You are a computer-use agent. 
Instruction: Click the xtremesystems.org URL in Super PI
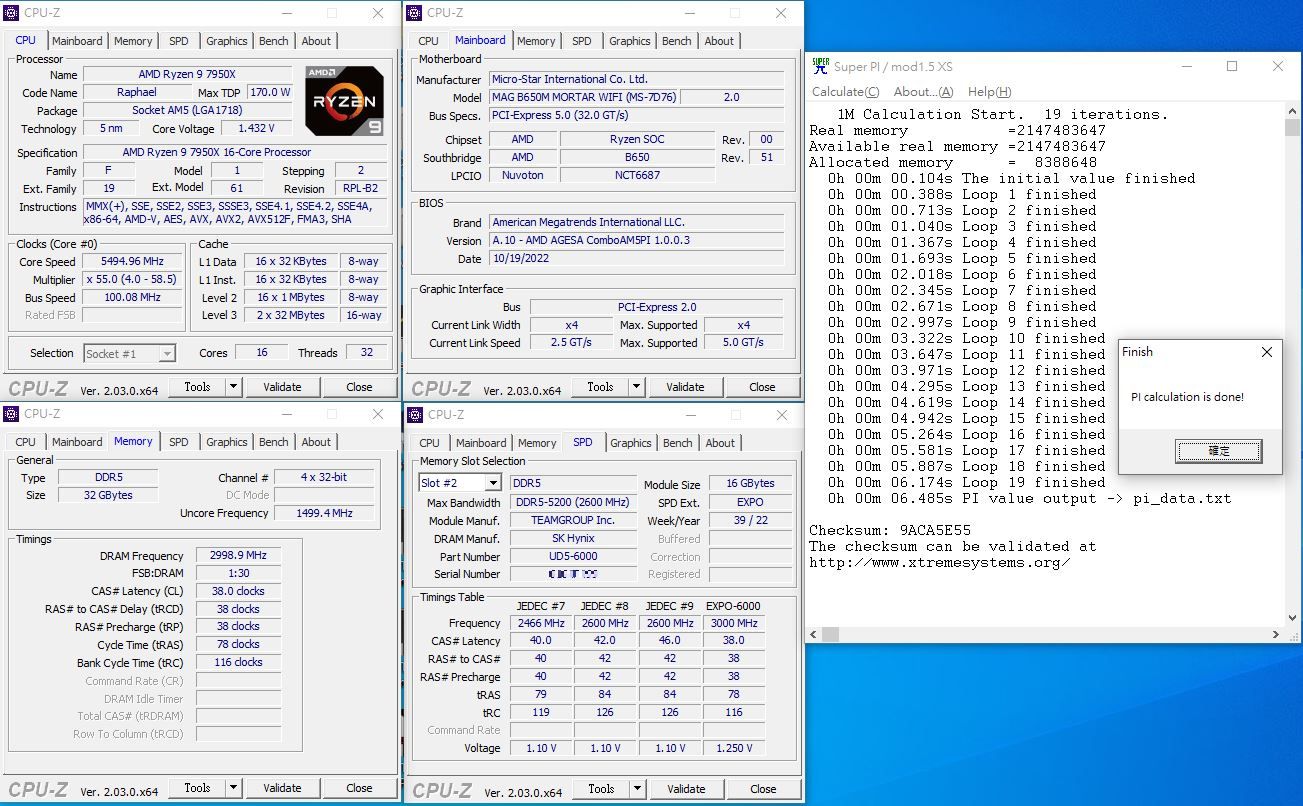[x=940, y=562]
